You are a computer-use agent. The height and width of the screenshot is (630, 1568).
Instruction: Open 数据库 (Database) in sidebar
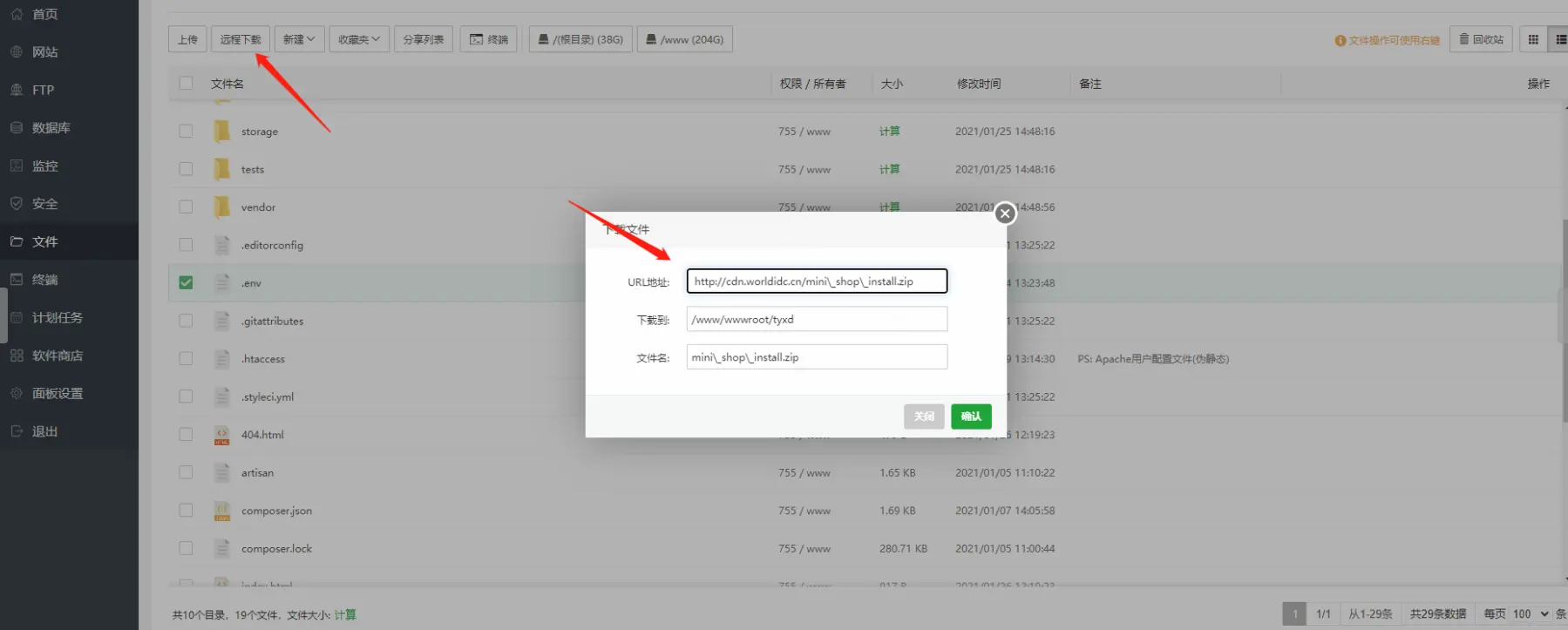point(51,128)
